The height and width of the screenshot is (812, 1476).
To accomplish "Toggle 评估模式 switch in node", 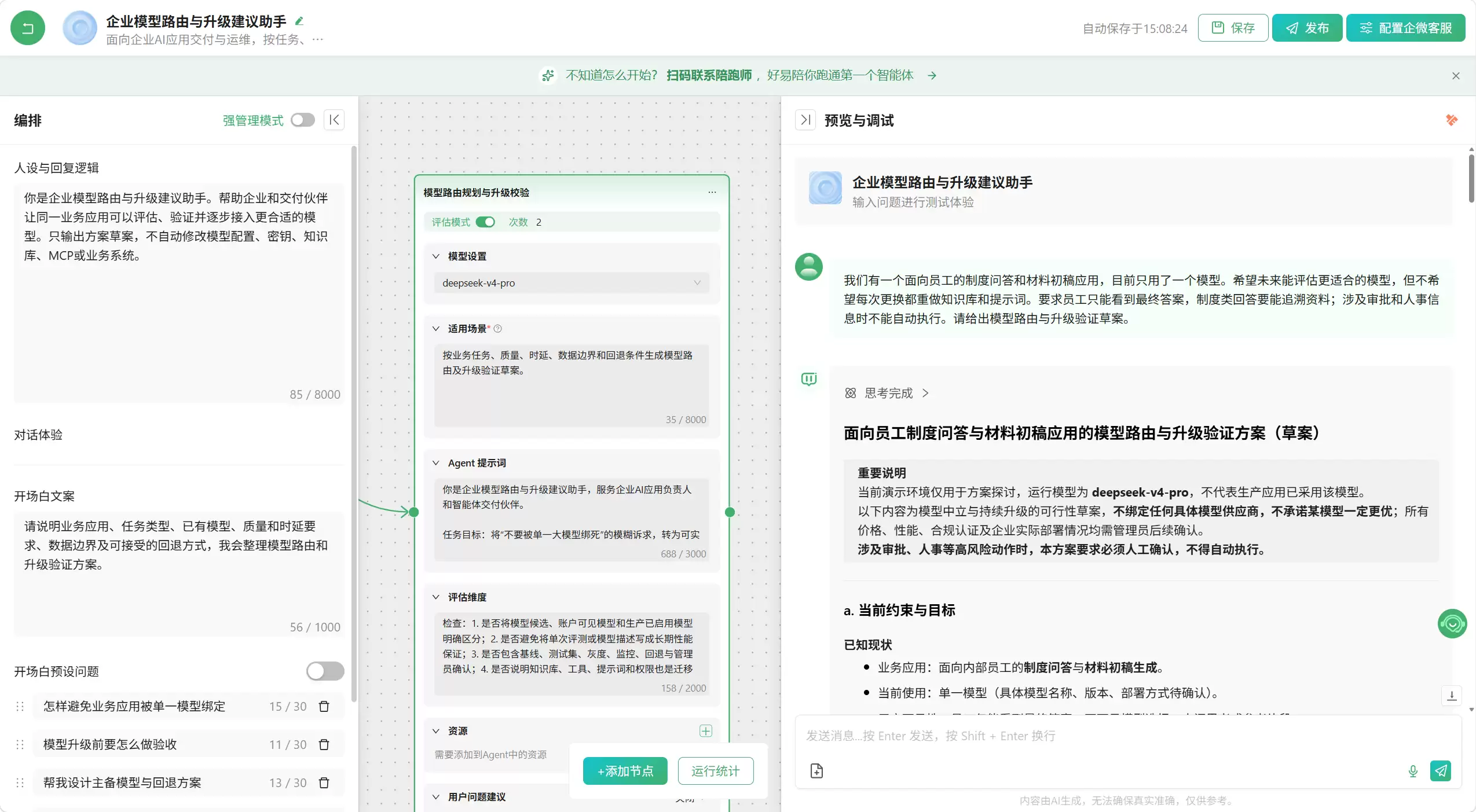I will [x=485, y=222].
